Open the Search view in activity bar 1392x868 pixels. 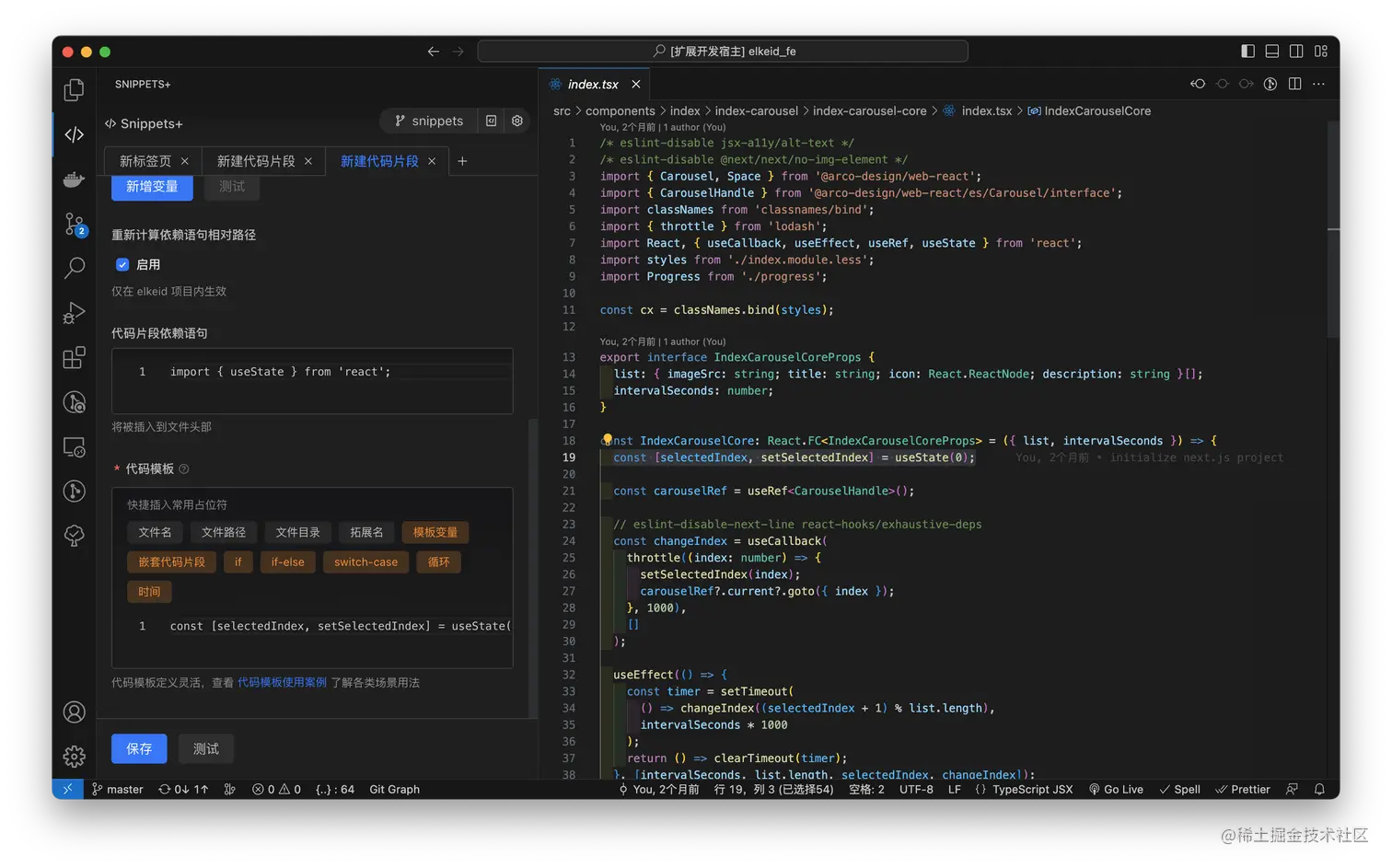click(x=74, y=268)
